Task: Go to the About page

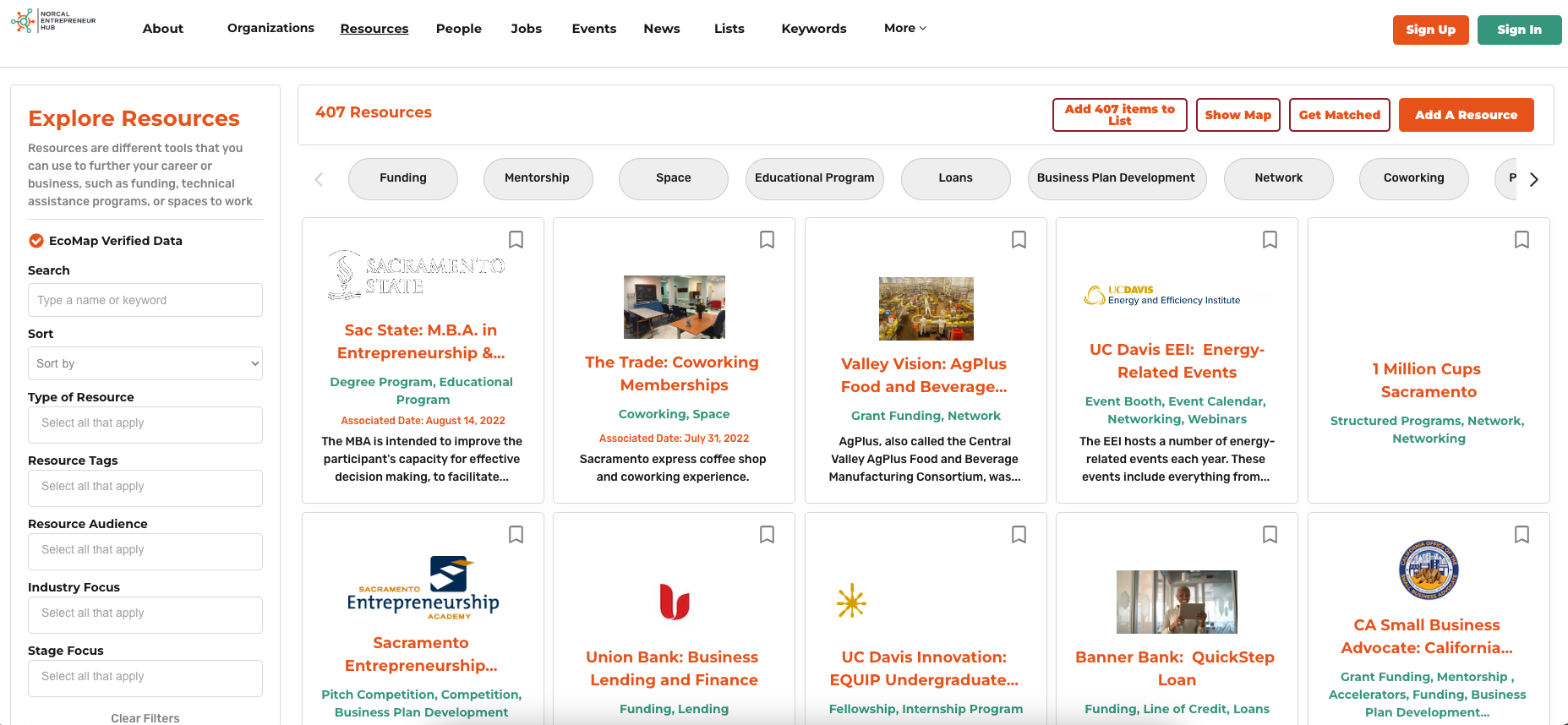Action: click(163, 29)
